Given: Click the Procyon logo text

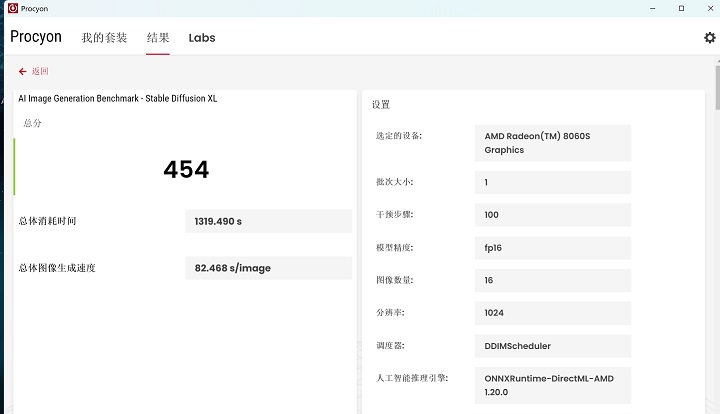Looking at the screenshot, I should coord(36,37).
